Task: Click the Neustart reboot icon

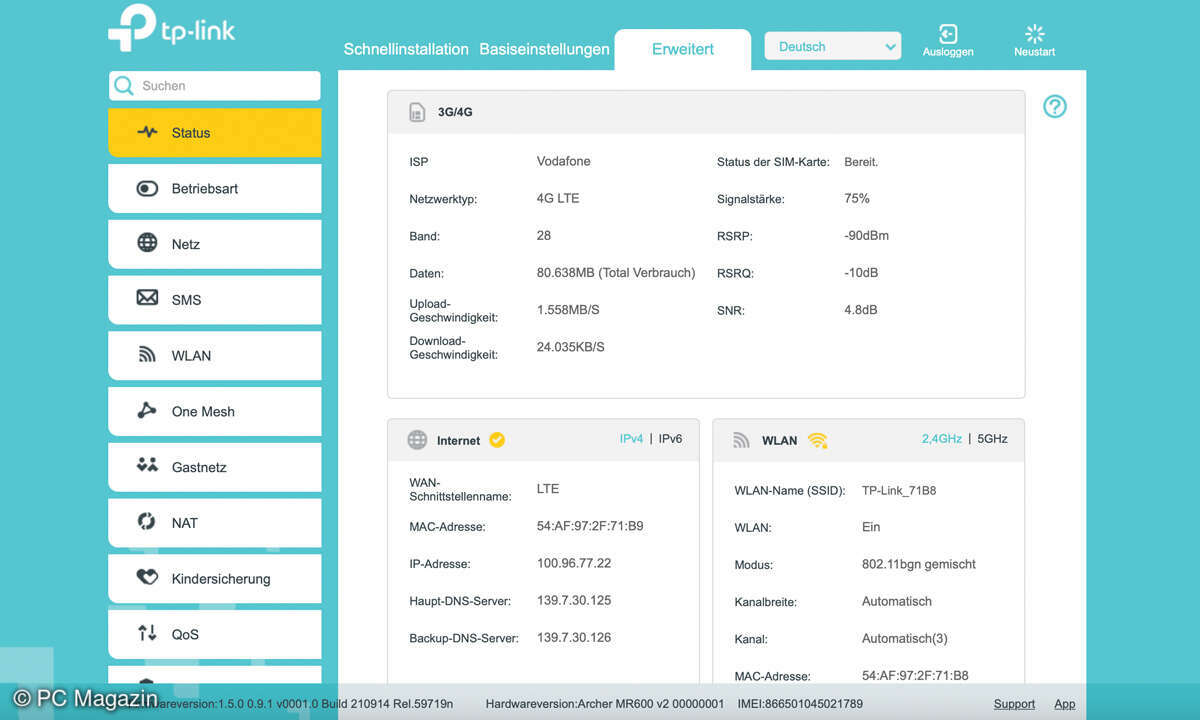Action: pyautogui.click(x=1034, y=36)
